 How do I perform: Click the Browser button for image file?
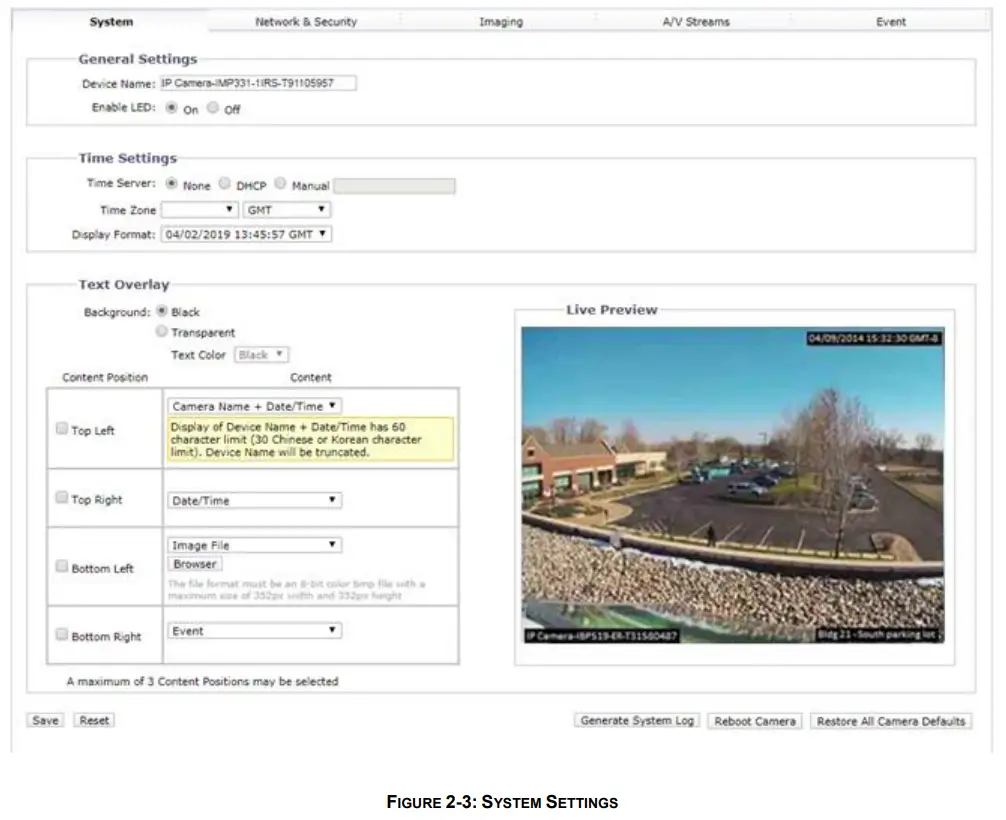coord(195,563)
